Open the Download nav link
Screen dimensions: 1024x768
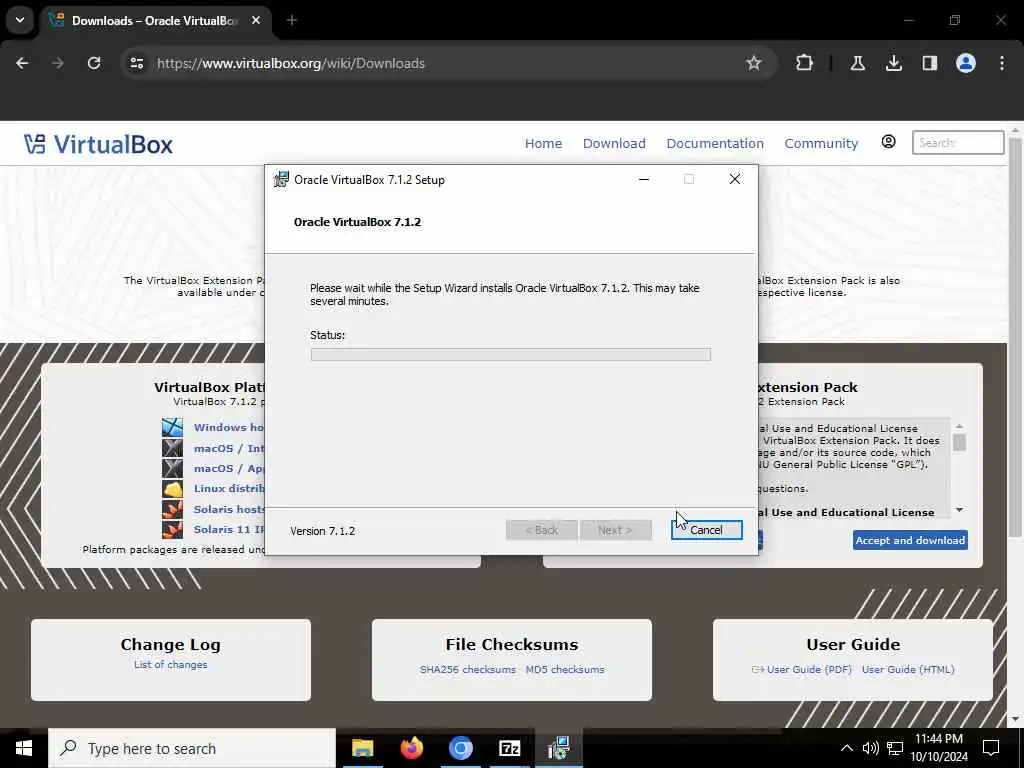[614, 143]
